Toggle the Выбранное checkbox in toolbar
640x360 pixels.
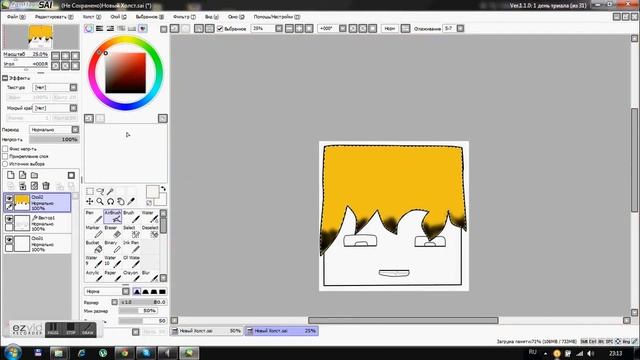point(220,29)
